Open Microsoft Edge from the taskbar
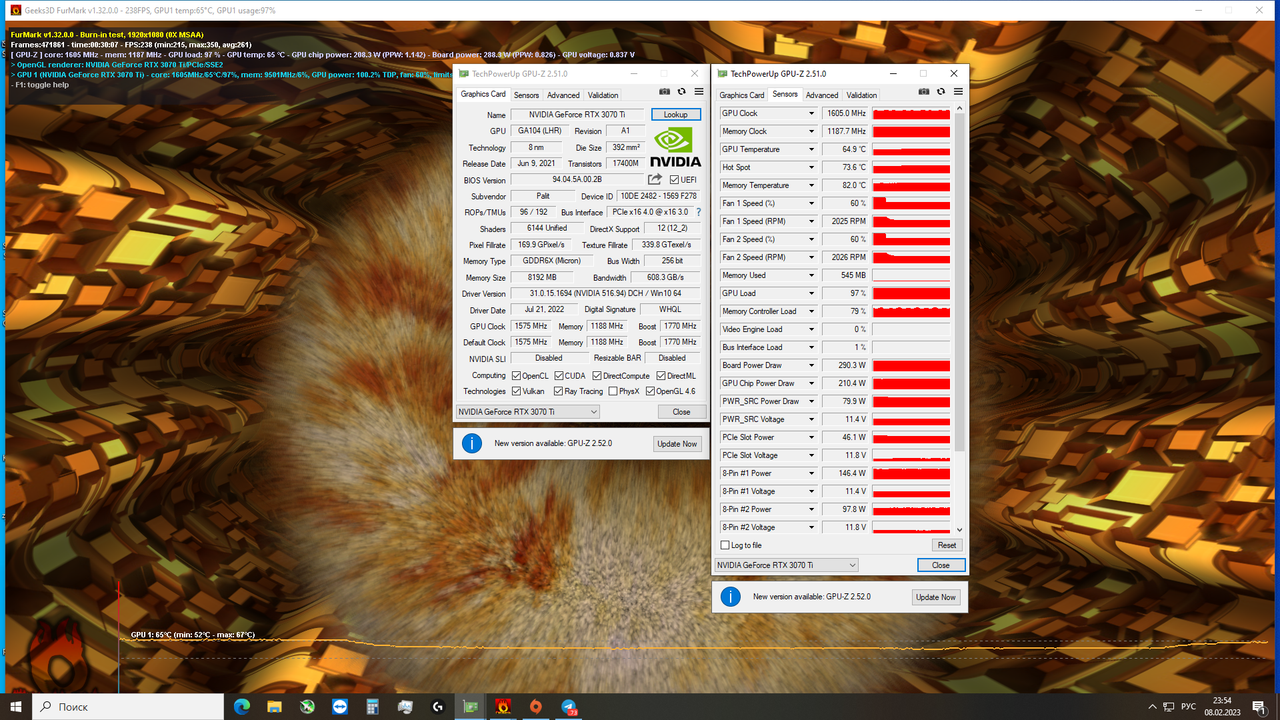Image resolution: width=1280 pixels, height=720 pixels. (241, 707)
